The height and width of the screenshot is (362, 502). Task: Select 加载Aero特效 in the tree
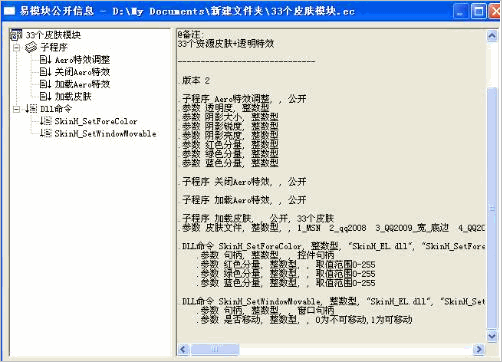[82, 84]
